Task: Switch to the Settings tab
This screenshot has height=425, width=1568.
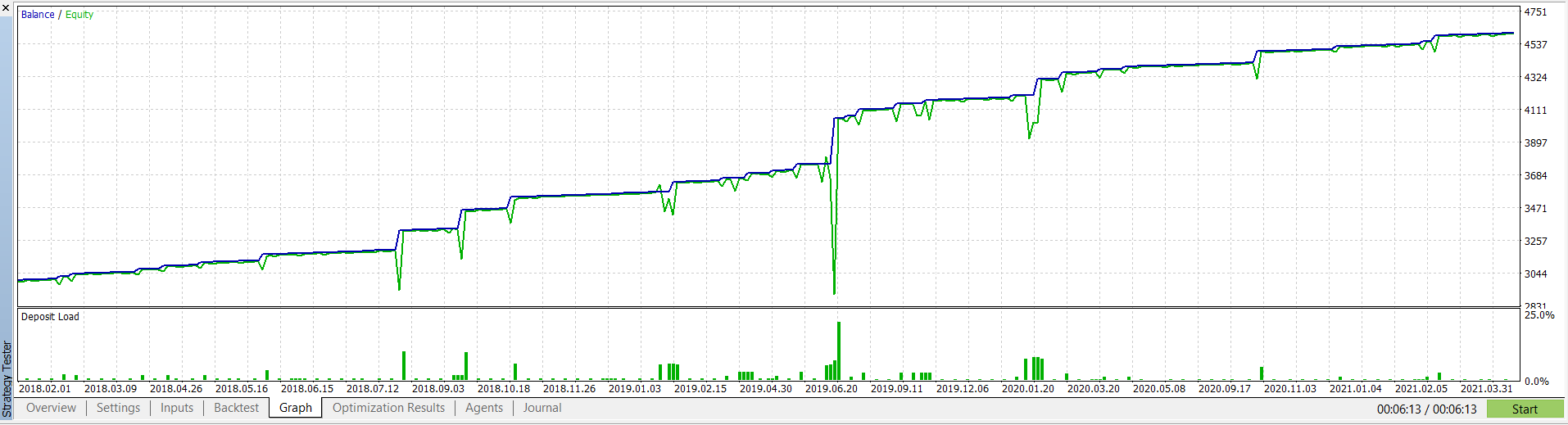Action: [118, 408]
